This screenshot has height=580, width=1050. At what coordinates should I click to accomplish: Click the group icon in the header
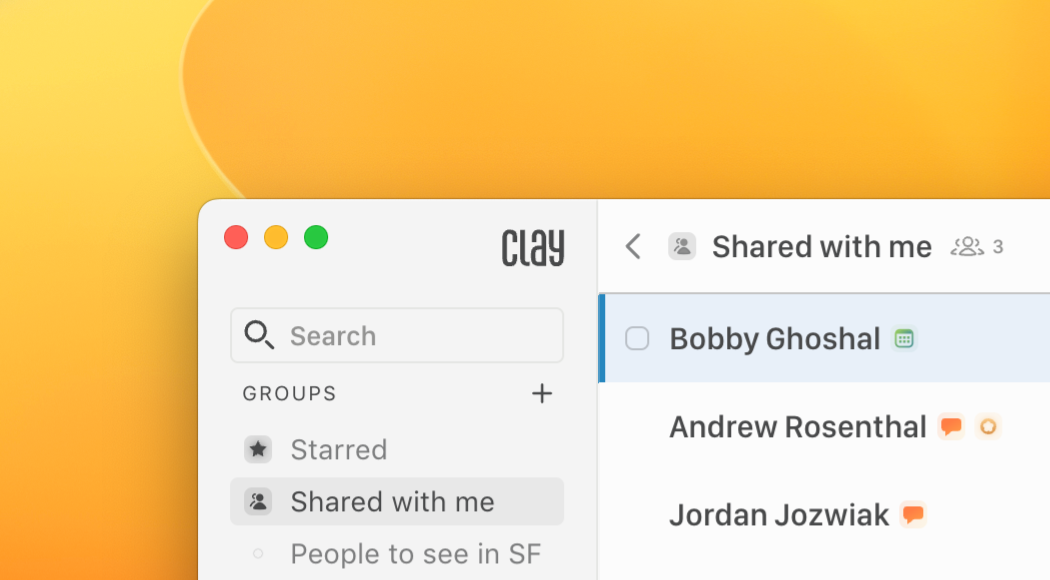click(x=682, y=247)
